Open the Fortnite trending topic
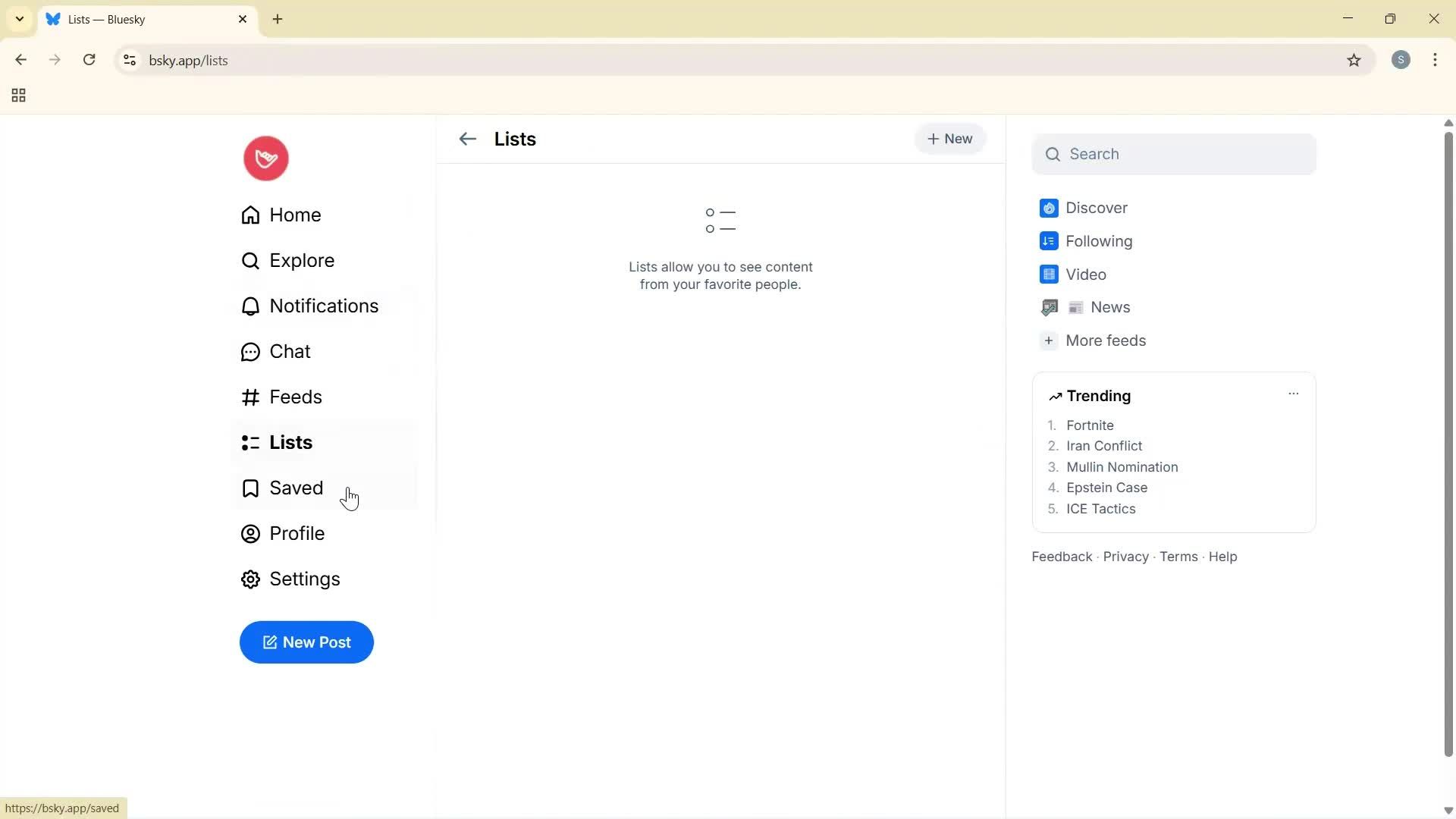This screenshot has height=819, width=1456. [1090, 425]
